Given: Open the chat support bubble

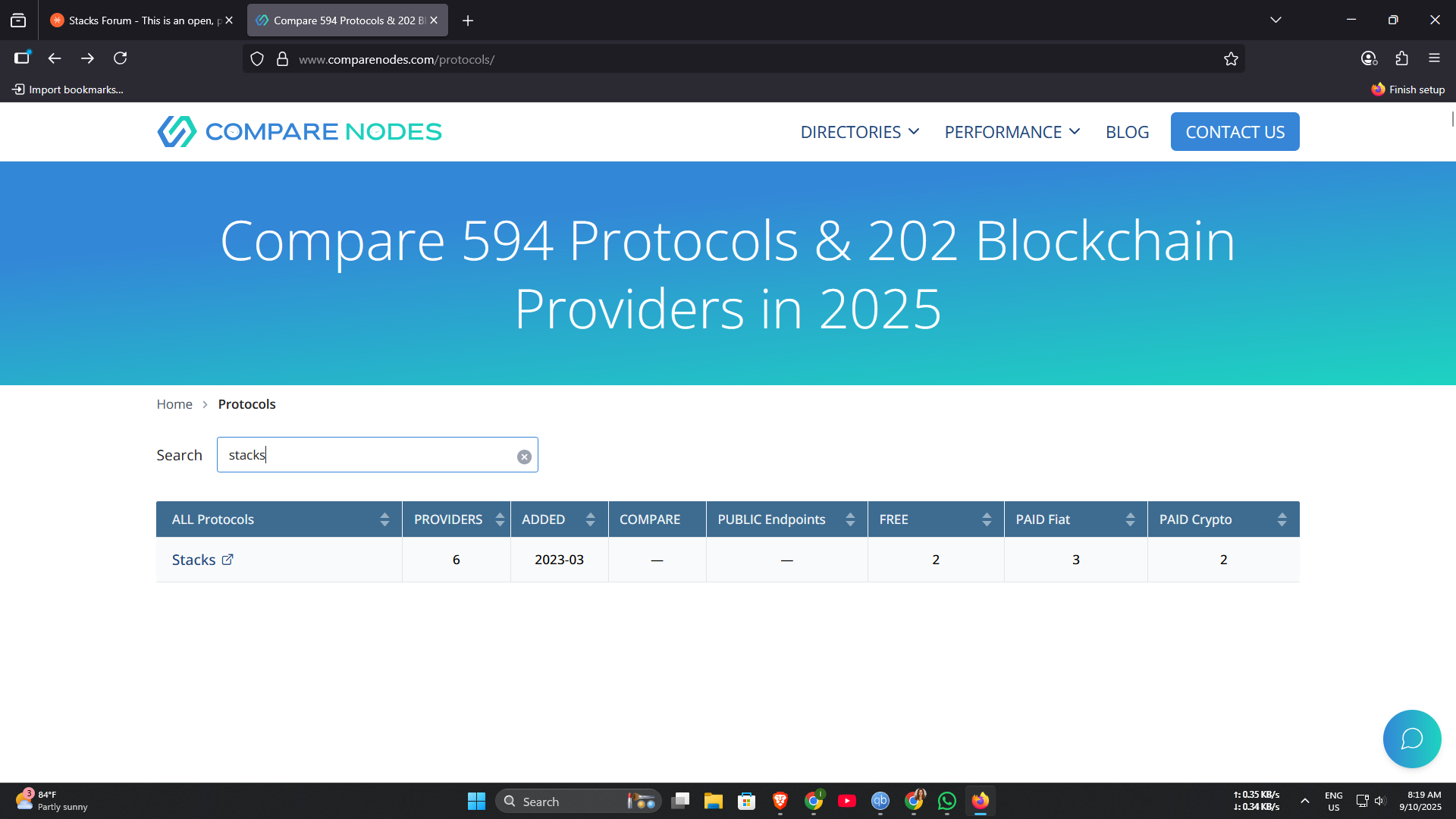Looking at the screenshot, I should (1411, 739).
